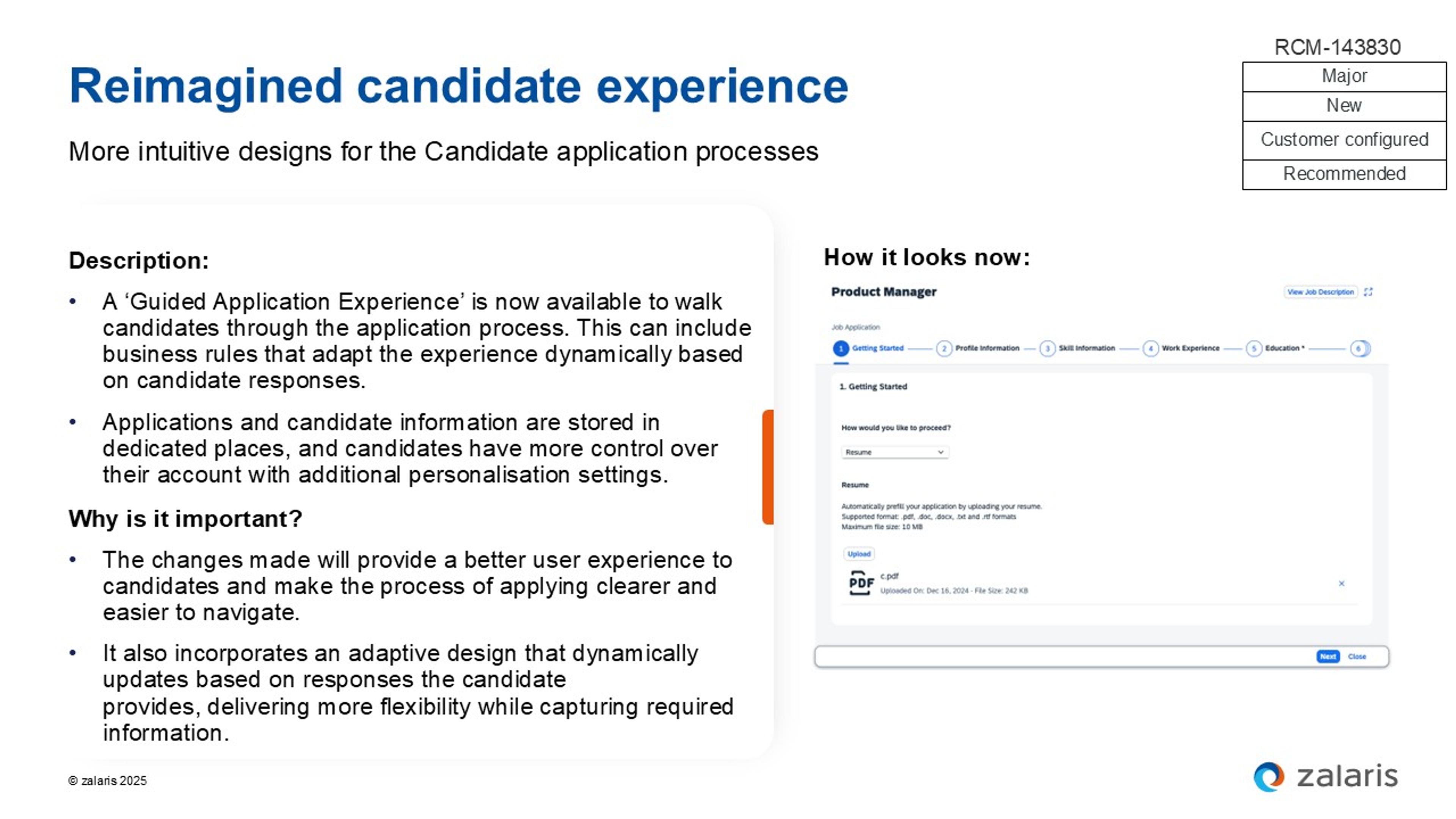The height and width of the screenshot is (819, 1456).
Task: Click the blue Next button
Action: (x=1328, y=656)
